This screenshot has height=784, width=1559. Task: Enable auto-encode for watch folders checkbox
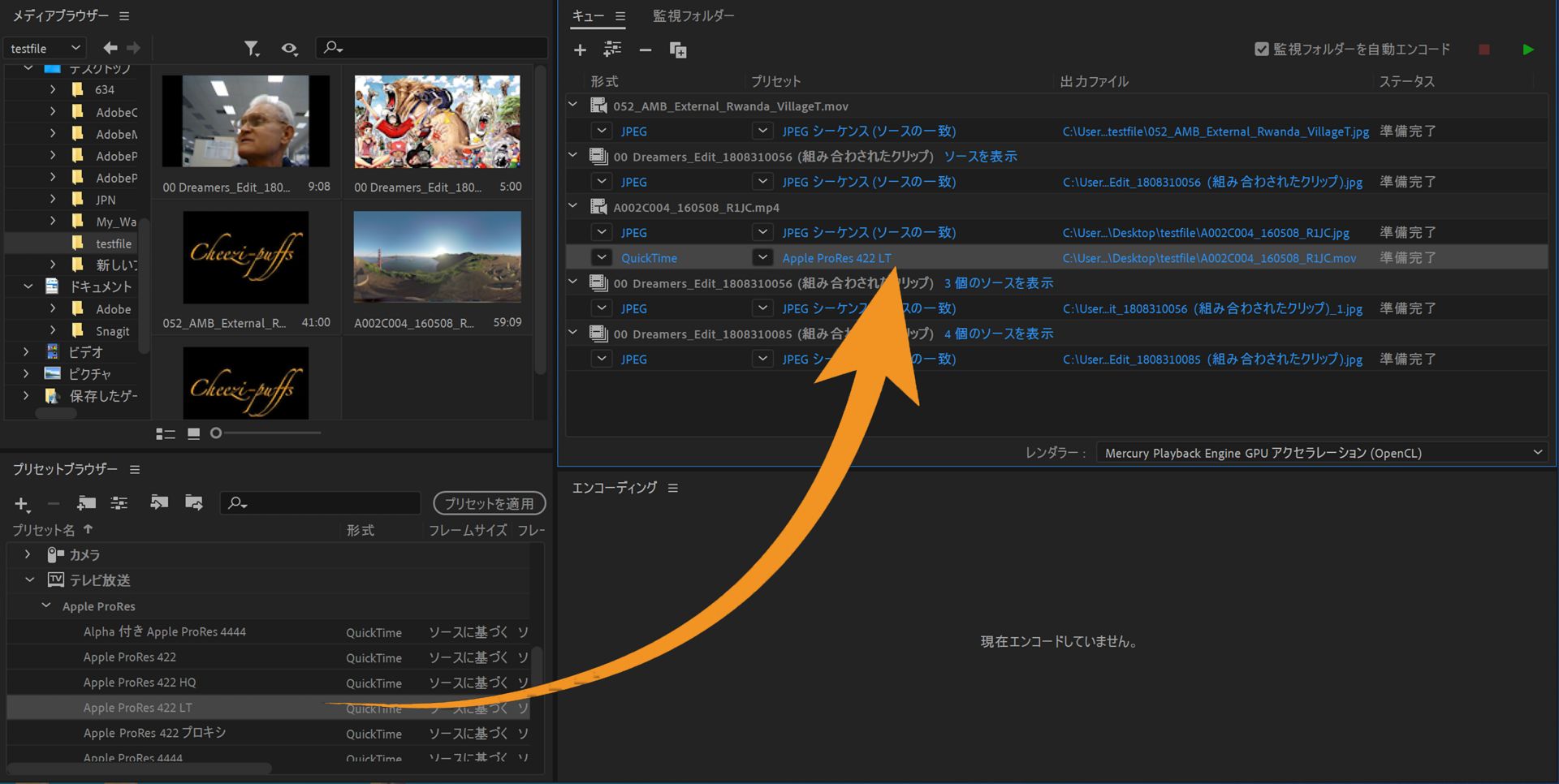(x=1261, y=49)
